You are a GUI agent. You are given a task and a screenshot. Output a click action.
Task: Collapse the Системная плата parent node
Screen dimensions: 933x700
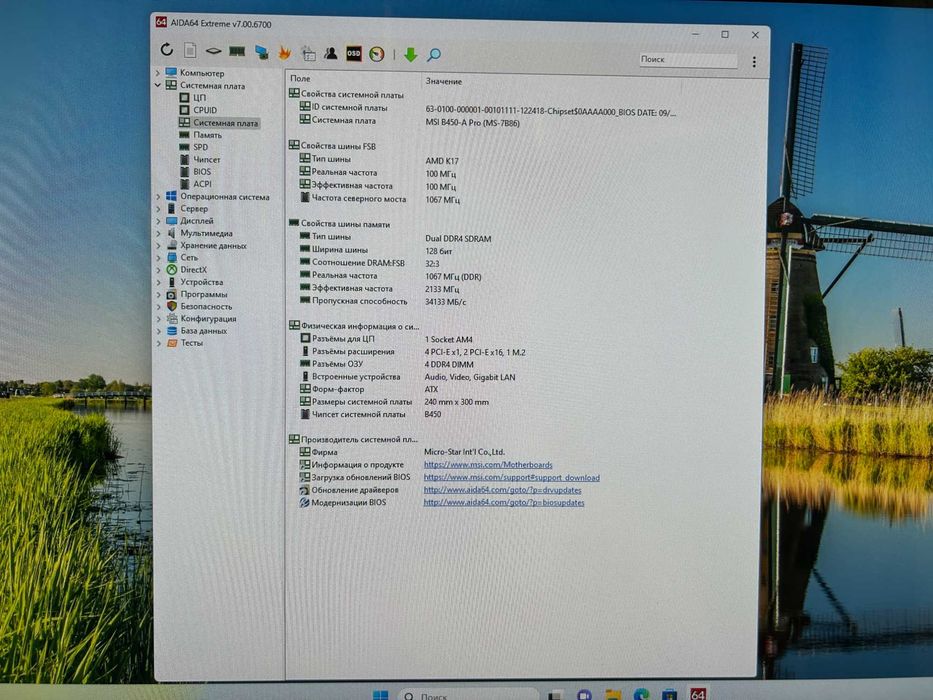(x=158, y=85)
